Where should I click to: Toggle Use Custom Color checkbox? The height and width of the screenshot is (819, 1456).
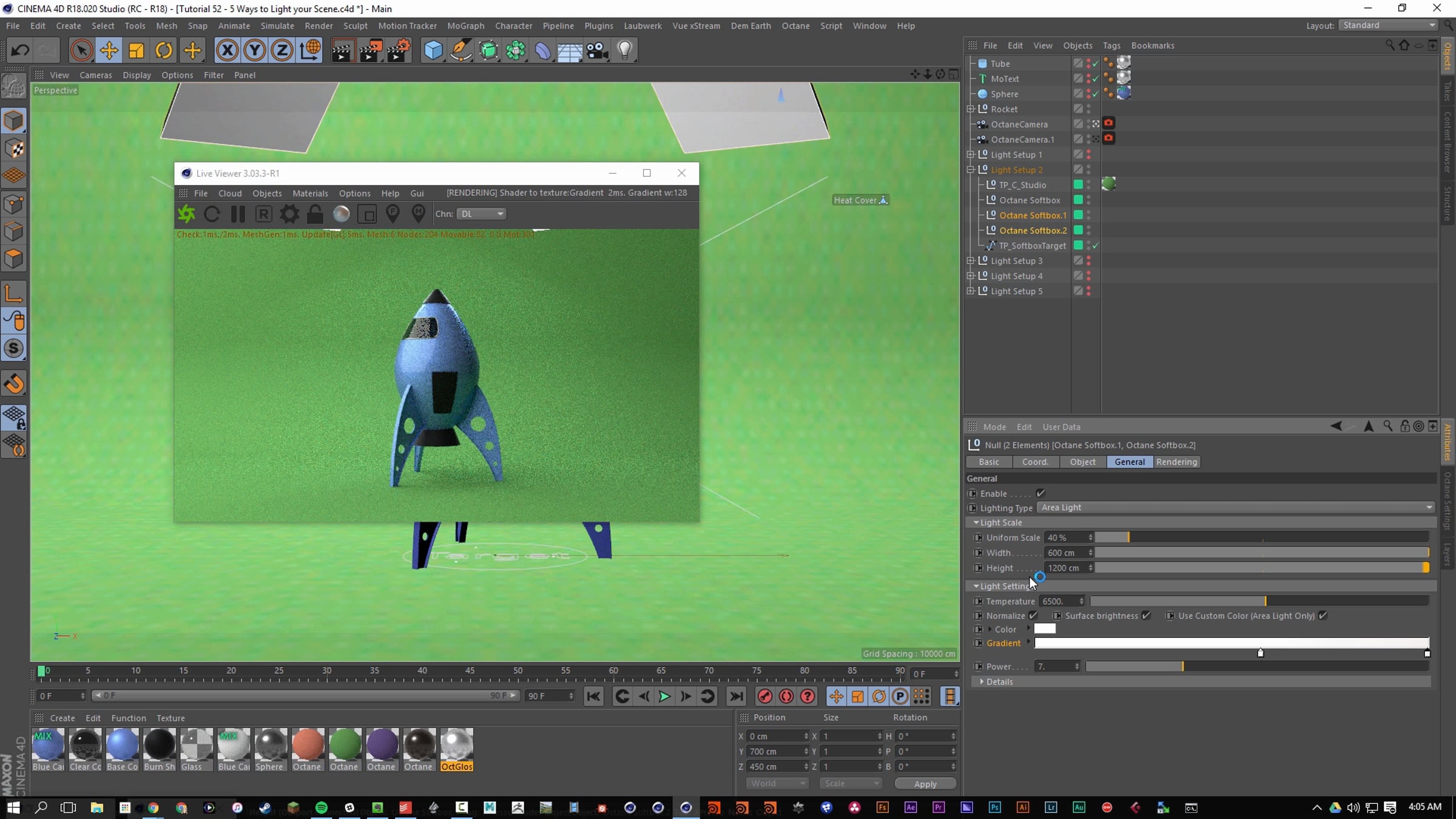pyautogui.click(x=1323, y=615)
